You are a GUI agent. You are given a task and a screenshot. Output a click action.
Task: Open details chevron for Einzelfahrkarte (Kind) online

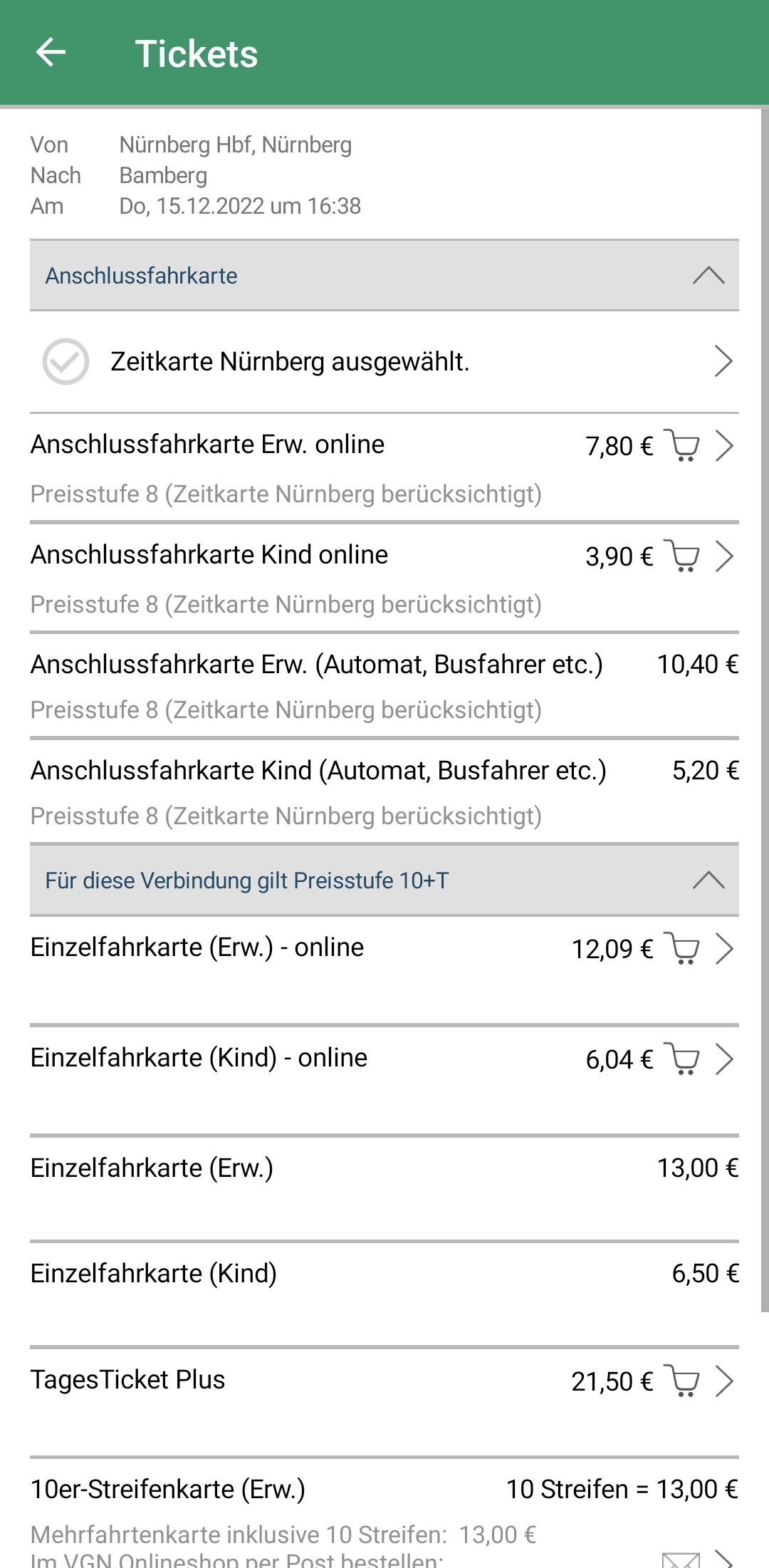coord(724,1059)
